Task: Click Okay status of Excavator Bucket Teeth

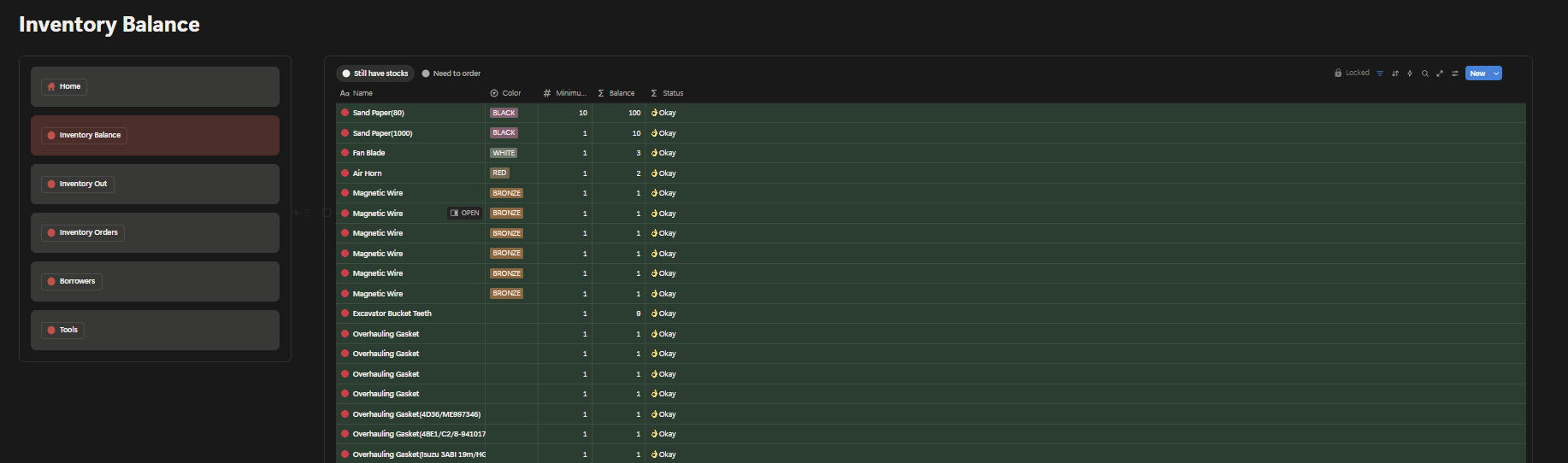Action: (x=663, y=314)
